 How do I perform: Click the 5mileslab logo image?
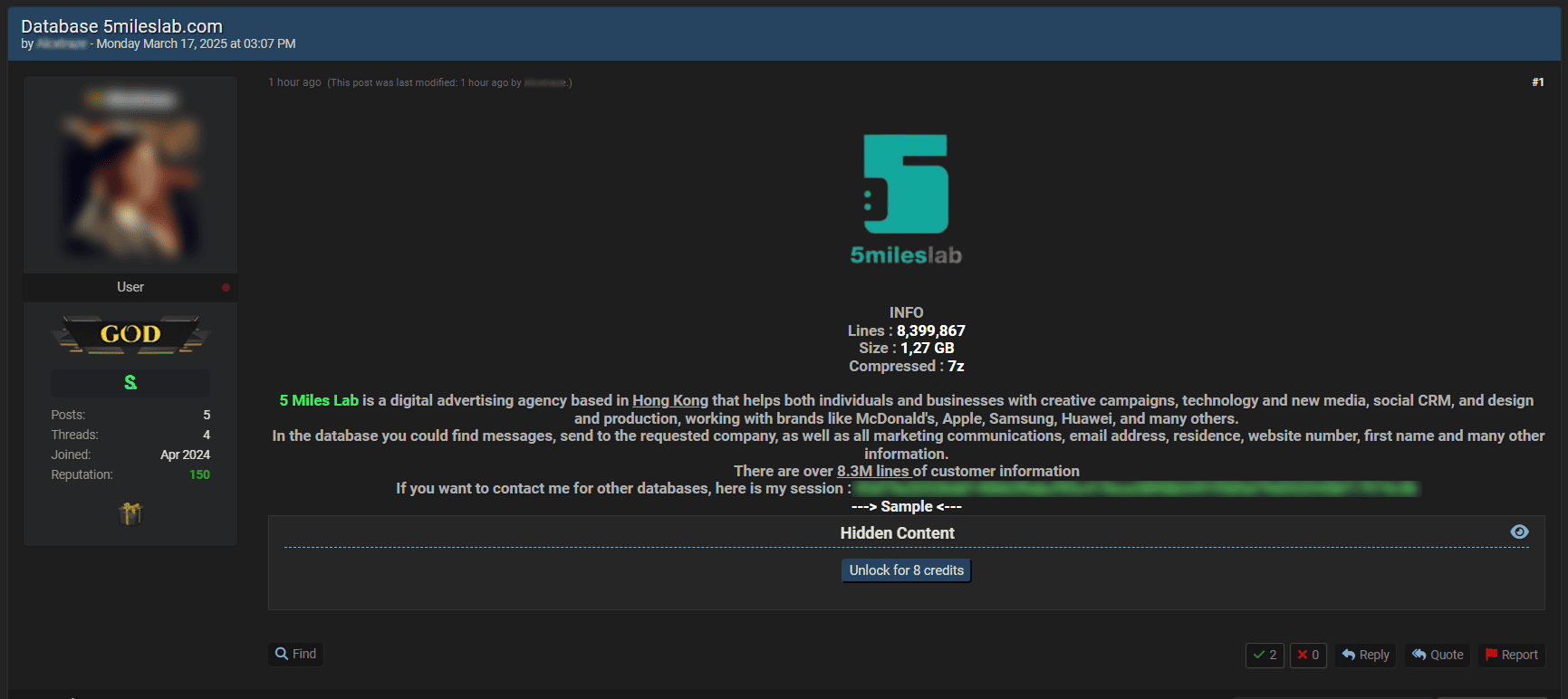(x=906, y=199)
